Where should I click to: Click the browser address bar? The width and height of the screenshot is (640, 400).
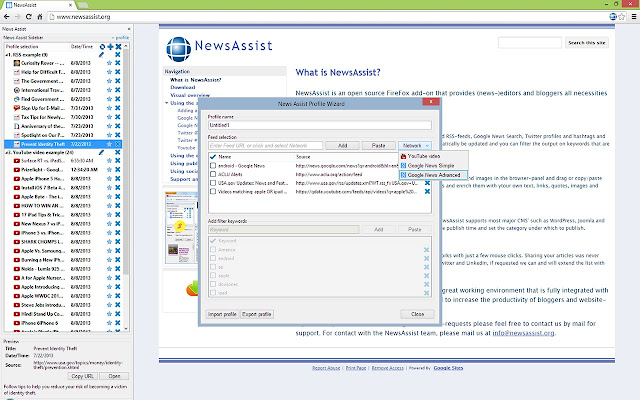click(327, 17)
